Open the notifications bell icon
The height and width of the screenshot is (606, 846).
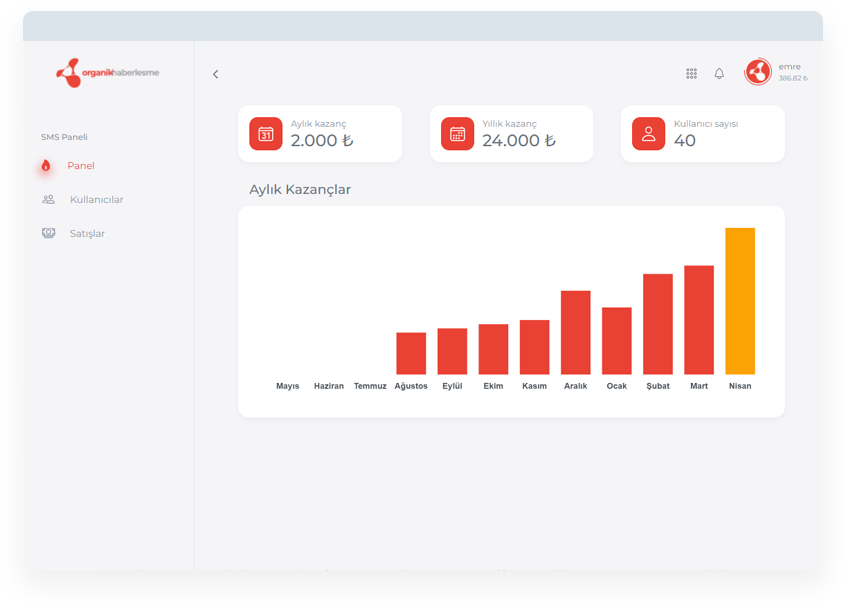(719, 73)
